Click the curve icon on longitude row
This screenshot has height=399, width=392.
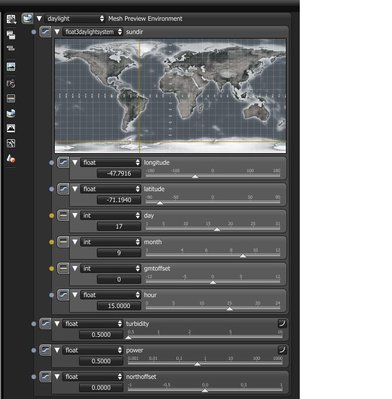(63, 163)
